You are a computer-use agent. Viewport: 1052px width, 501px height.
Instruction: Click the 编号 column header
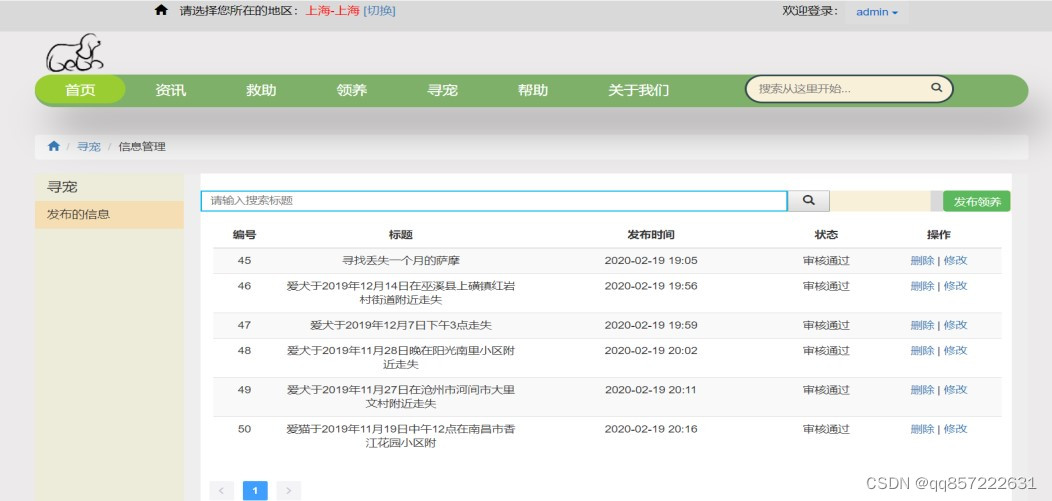244,235
